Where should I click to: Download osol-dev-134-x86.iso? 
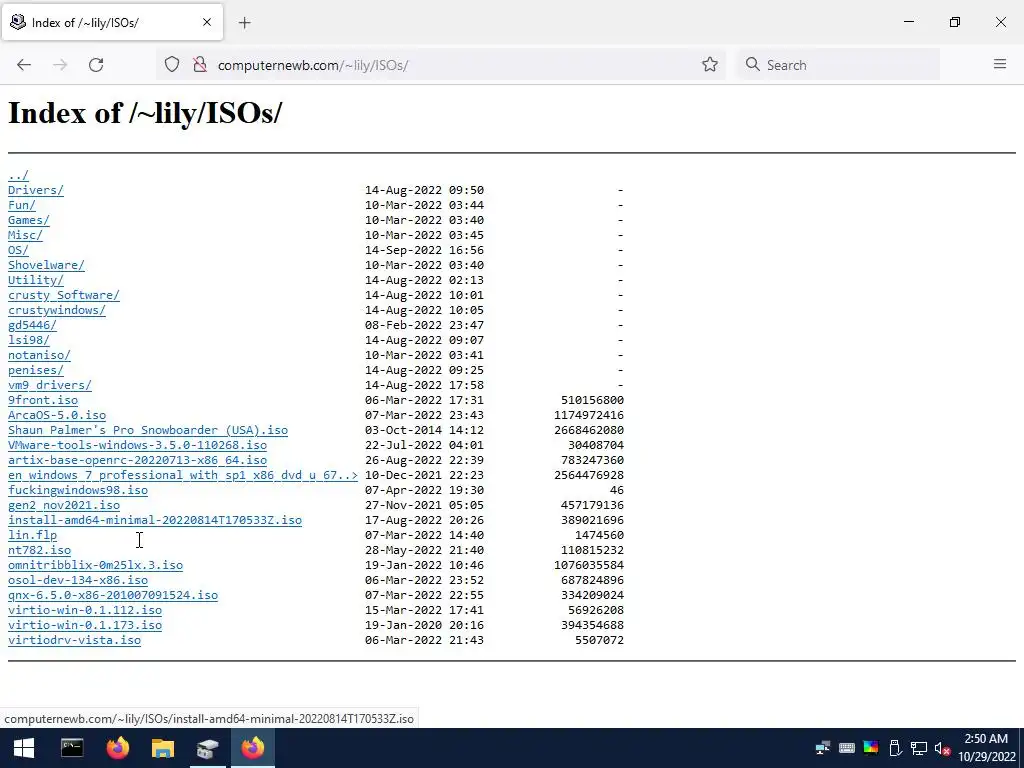coord(78,581)
